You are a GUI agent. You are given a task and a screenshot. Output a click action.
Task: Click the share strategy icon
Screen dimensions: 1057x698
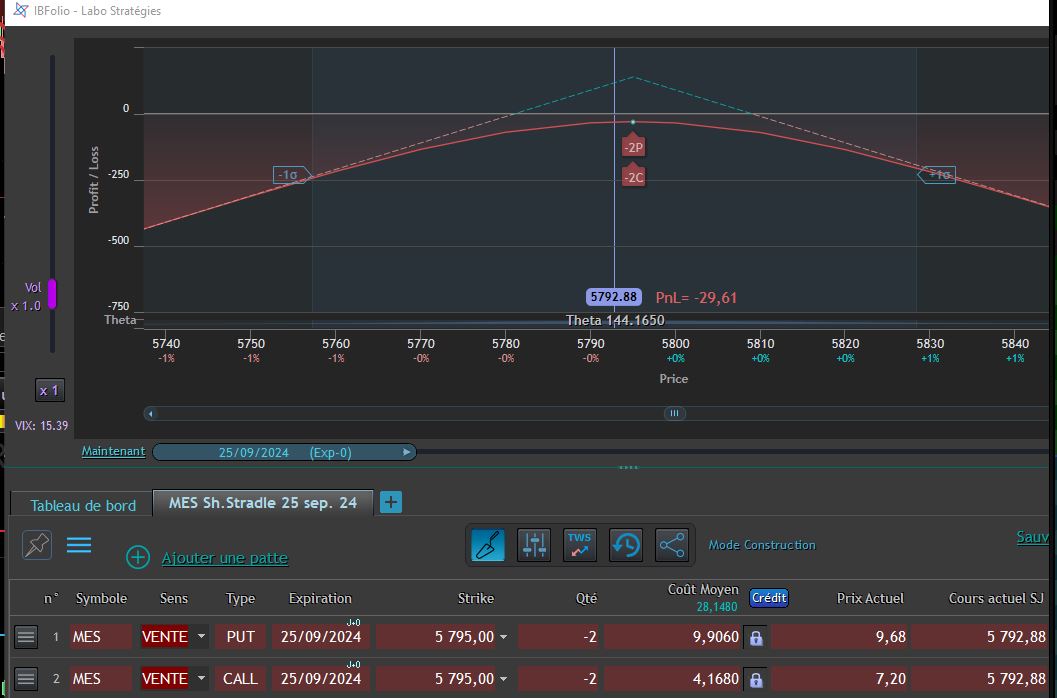(x=671, y=545)
